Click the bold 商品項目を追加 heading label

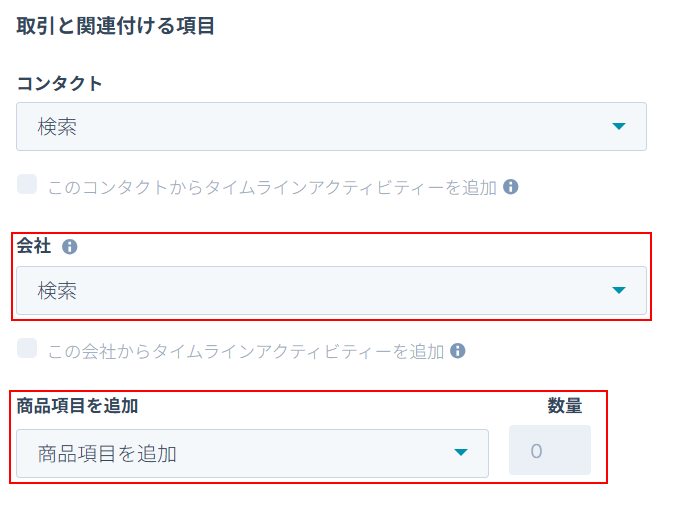point(77,406)
